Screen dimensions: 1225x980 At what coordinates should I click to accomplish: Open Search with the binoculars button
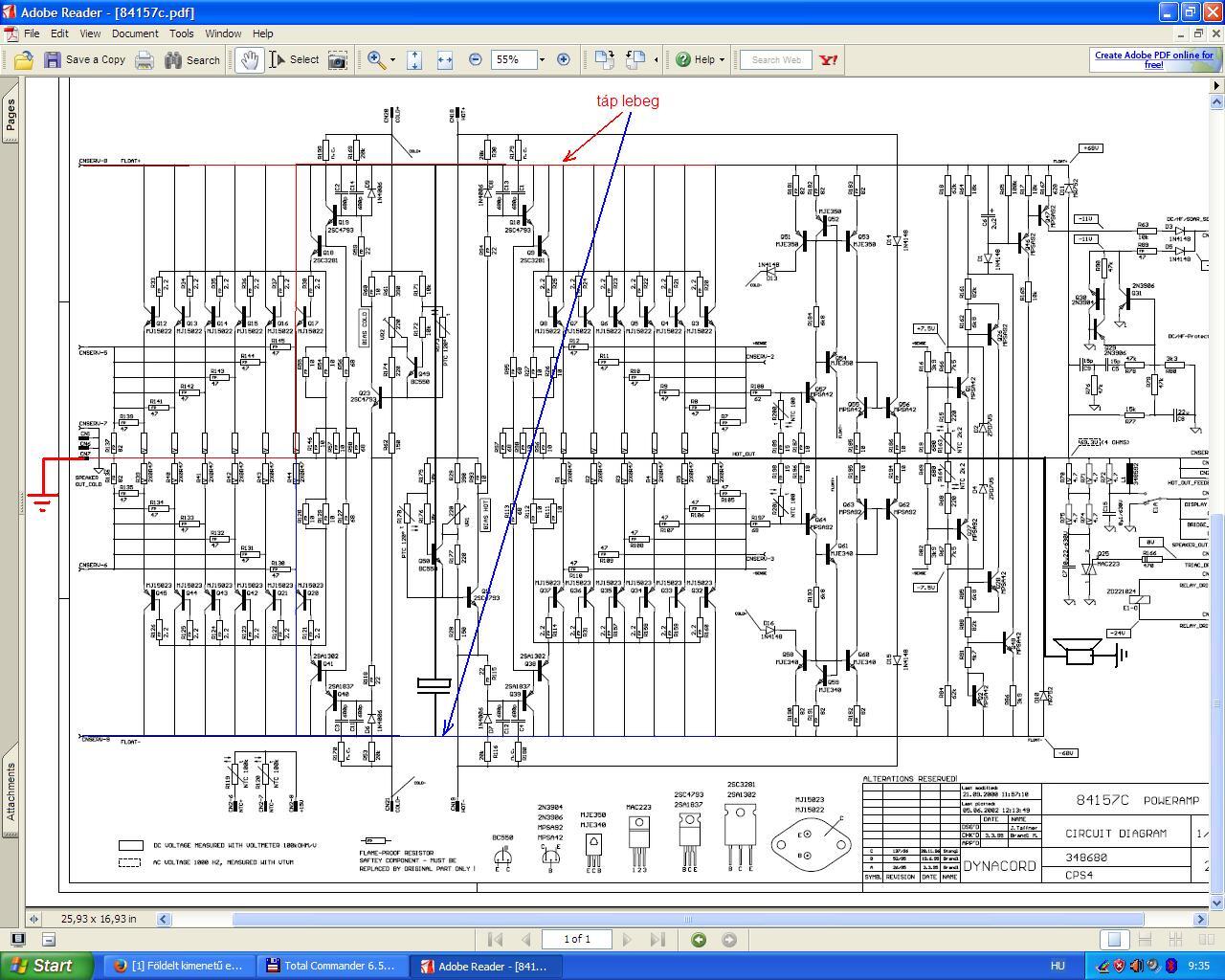point(192,59)
